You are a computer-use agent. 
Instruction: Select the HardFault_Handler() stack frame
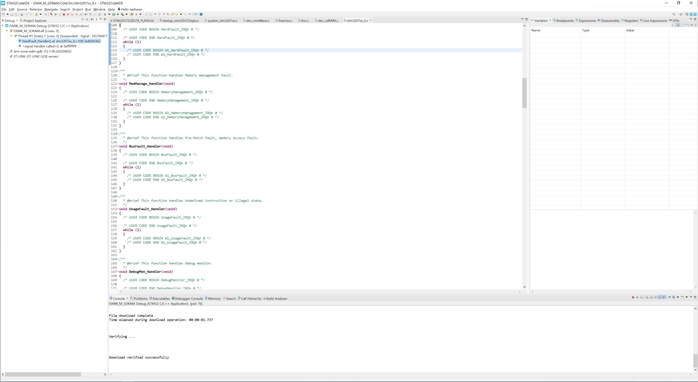point(60,41)
